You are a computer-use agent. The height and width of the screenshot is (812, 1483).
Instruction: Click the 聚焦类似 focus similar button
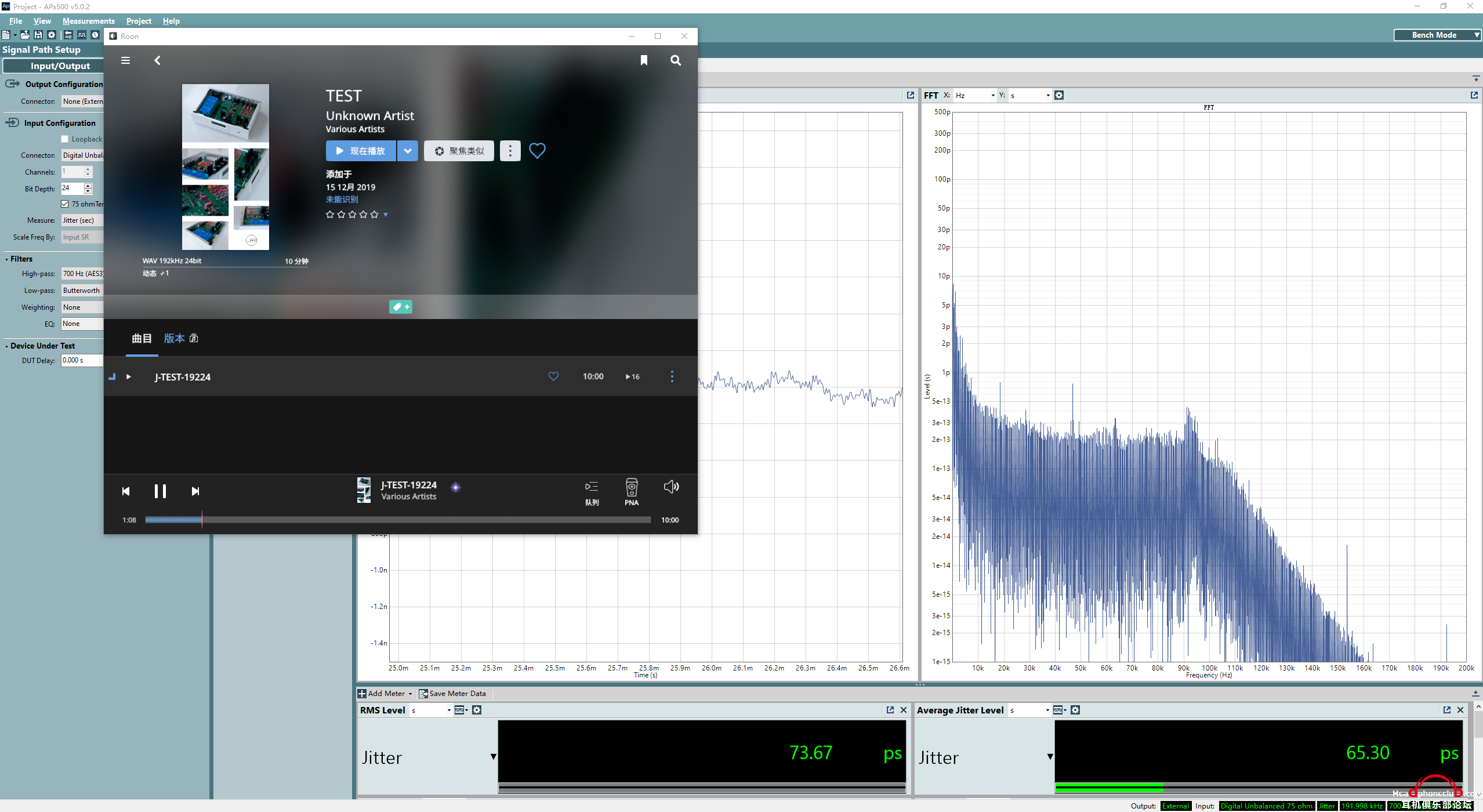click(x=459, y=151)
